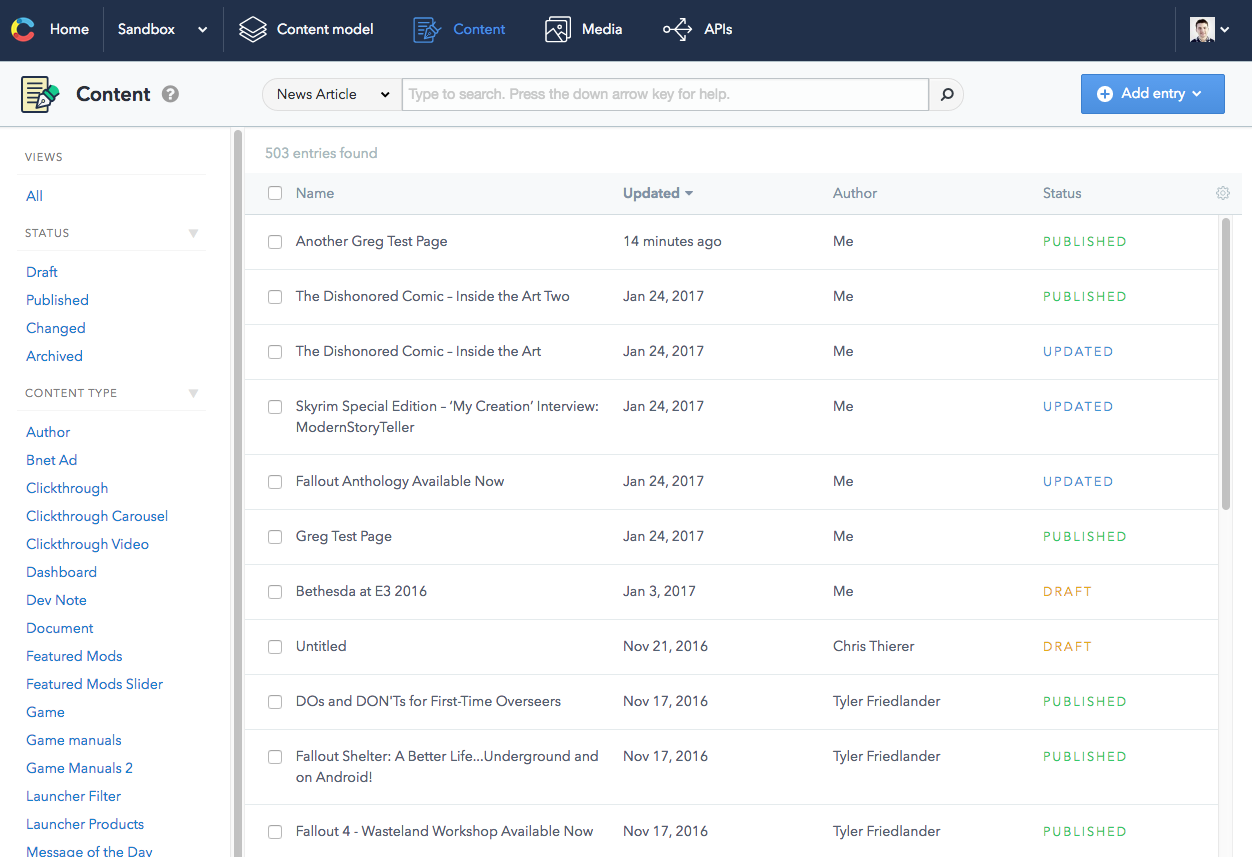Click the entries list vertical scrollbar
The width and height of the screenshot is (1252, 857).
[x=1226, y=364]
